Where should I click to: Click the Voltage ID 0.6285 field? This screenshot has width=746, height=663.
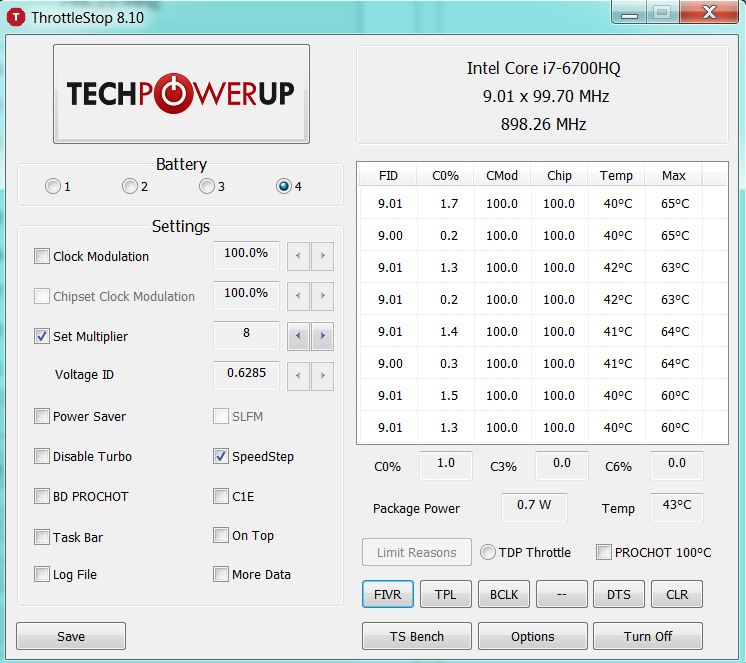click(246, 374)
